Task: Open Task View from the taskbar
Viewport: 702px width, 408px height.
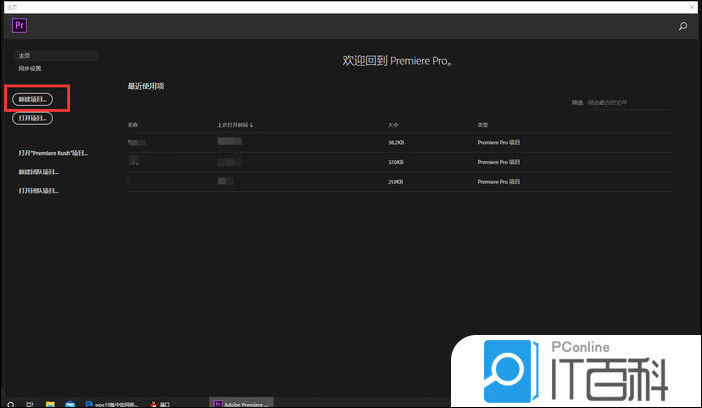Action: click(29, 403)
